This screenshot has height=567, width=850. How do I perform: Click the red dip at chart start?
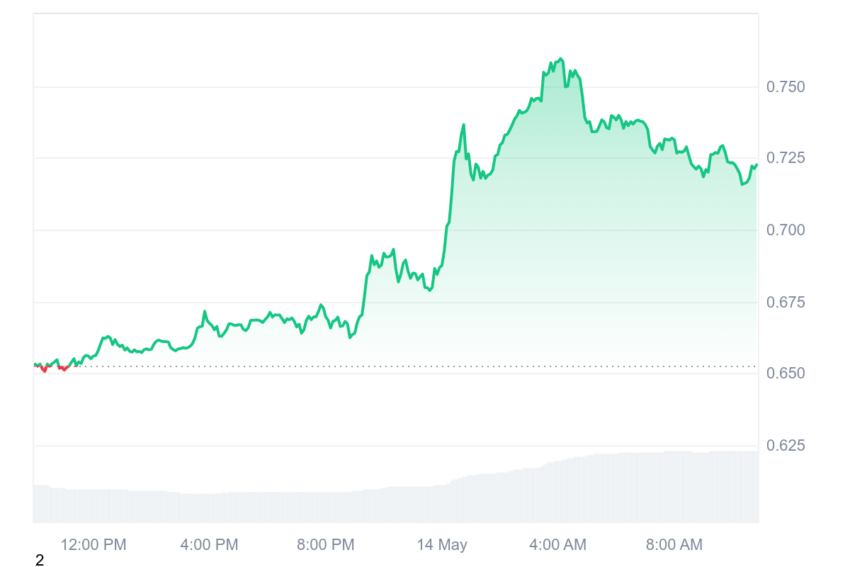point(44,370)
